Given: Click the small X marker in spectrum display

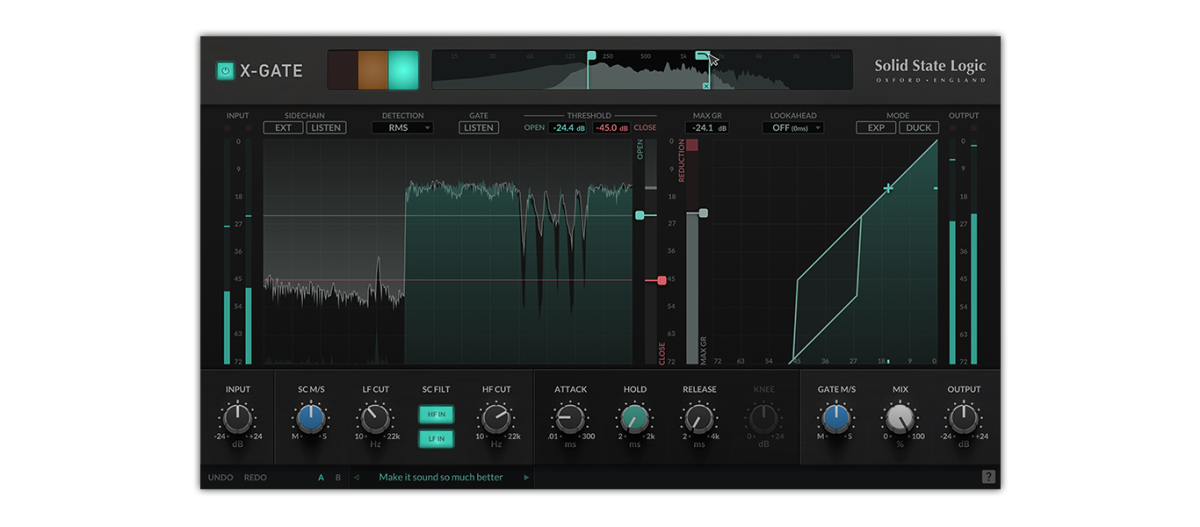Looking at the screenshot, I should coord(706,86).
